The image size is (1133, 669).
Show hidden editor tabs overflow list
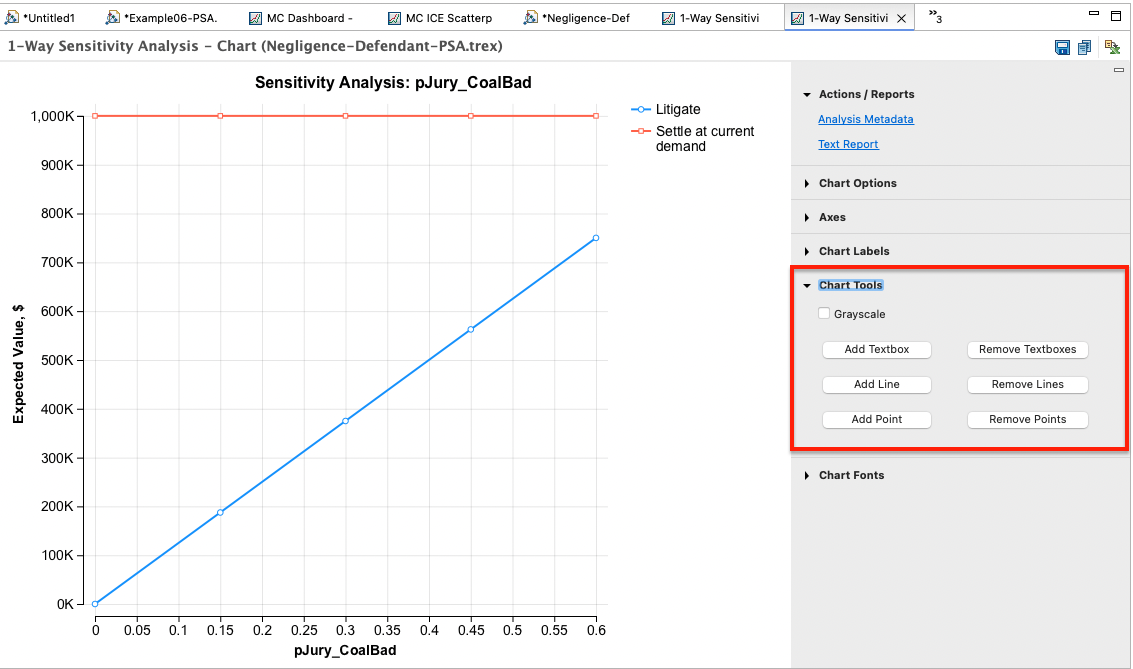pyautogui.click(x=935, y=17)
